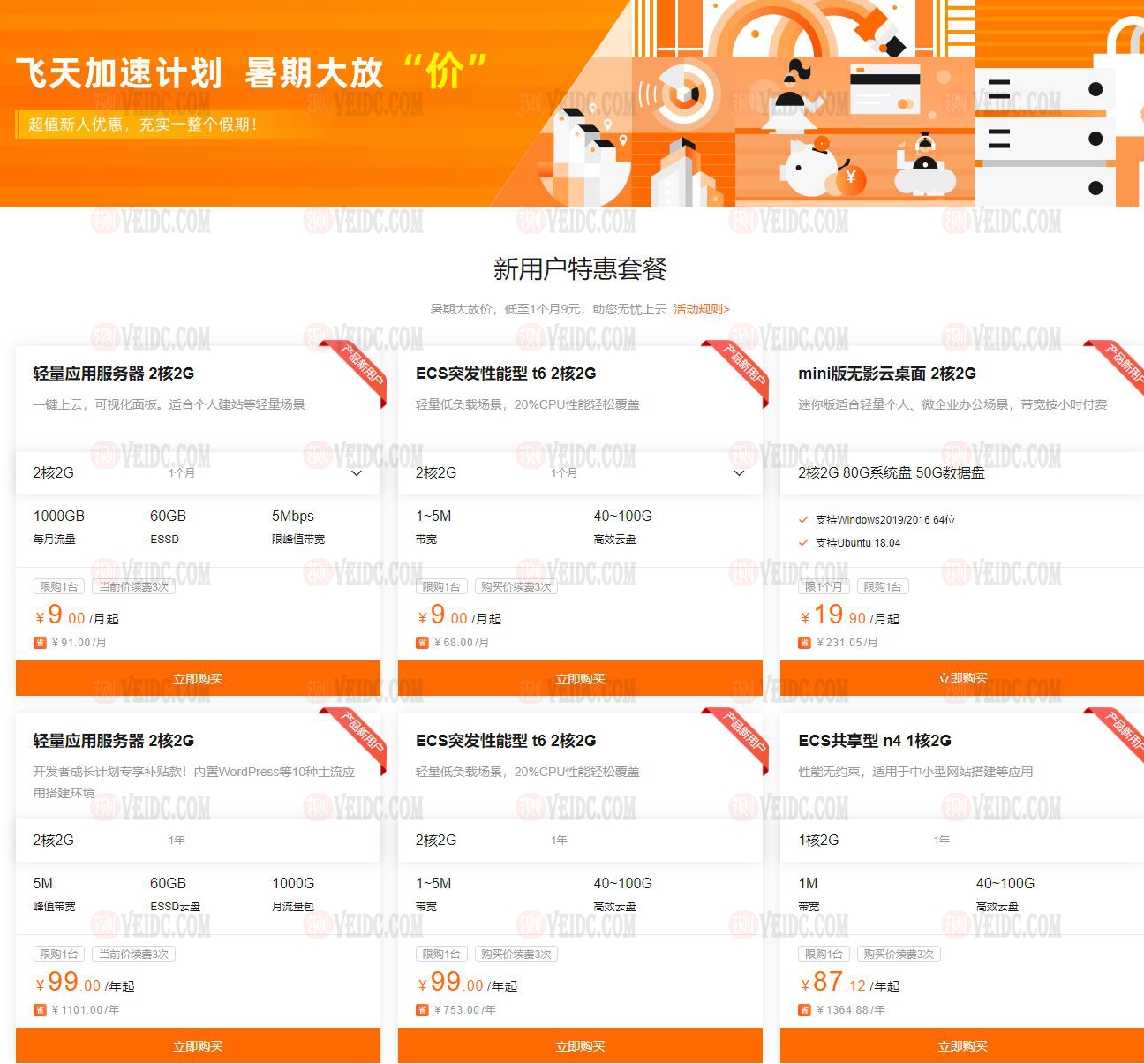The width and height of the screenshot is (1144, 1064).
Task: Click the orange checkmark beside 支持Windows2019/2016 64位
Action: (x=802, y=520)
